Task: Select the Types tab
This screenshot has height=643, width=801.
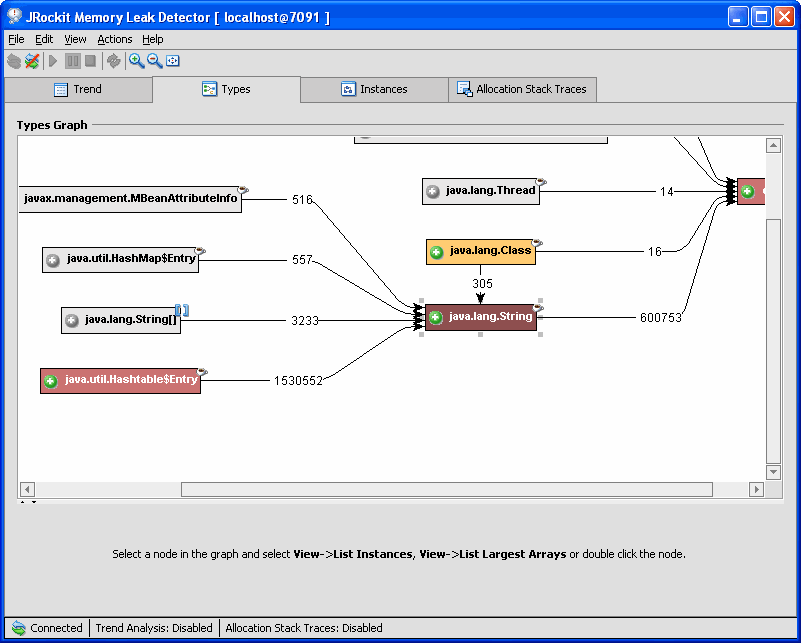Action: click(x=226, y=90)
